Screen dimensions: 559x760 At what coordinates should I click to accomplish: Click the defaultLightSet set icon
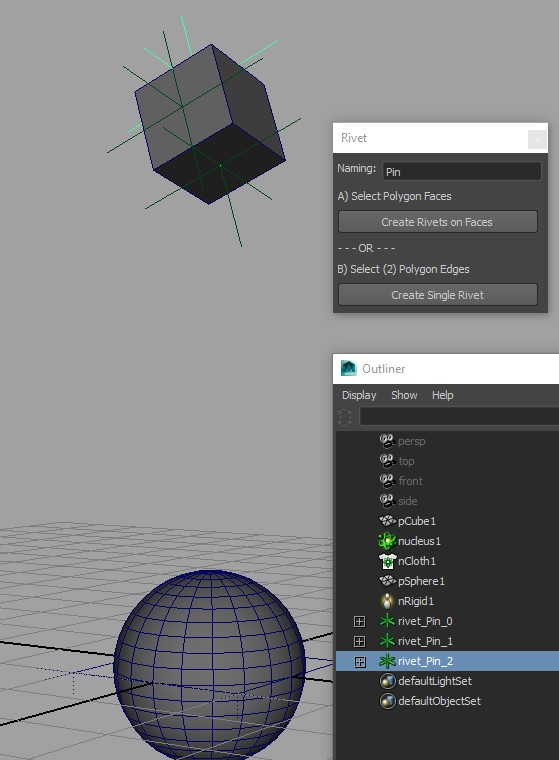coord(387,681)
